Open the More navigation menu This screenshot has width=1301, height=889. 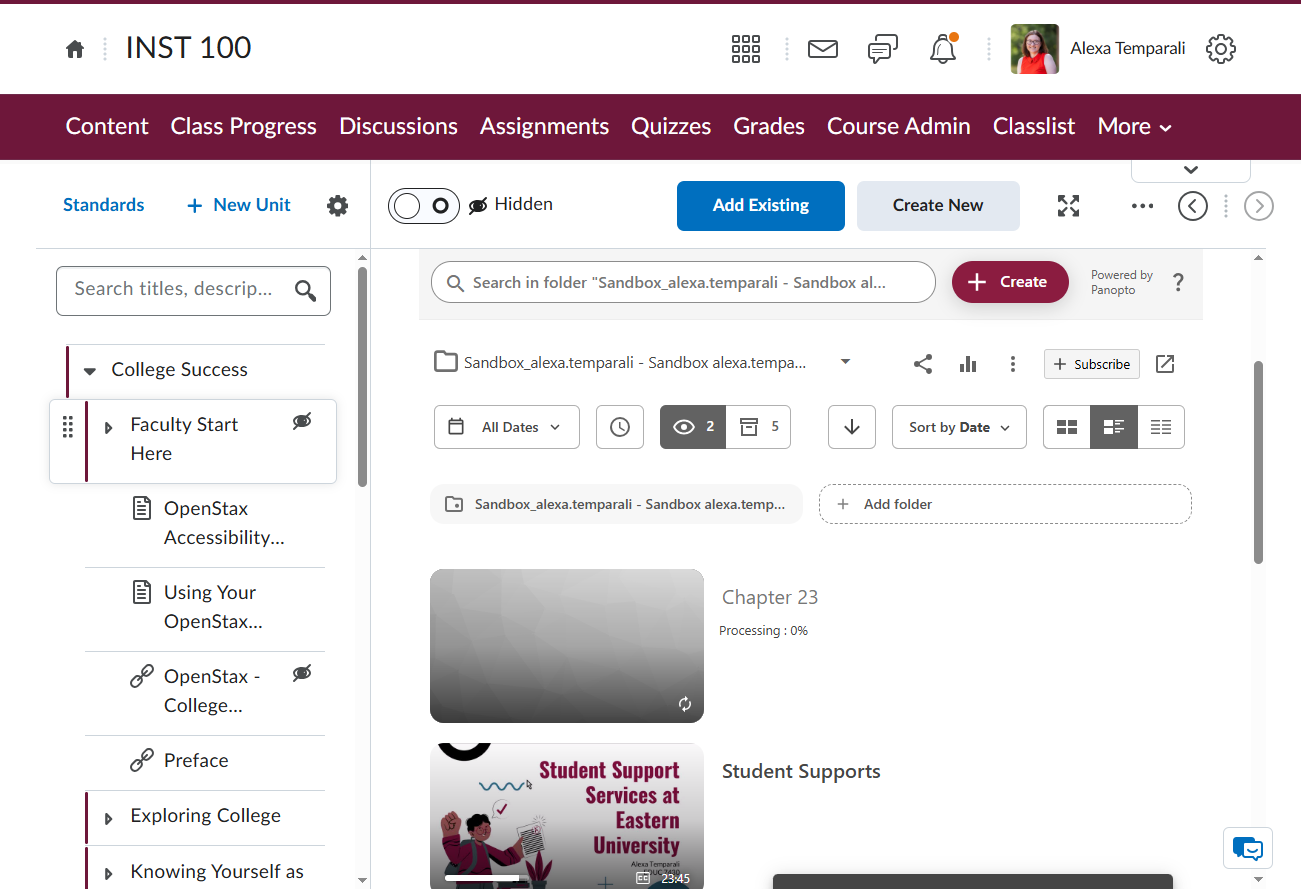[x=1135, y=127]
